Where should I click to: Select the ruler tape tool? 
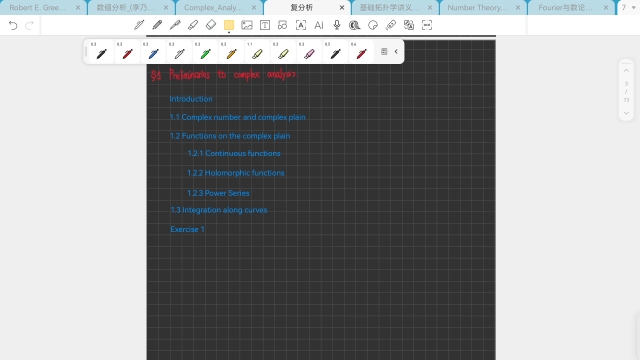point(391,25)
